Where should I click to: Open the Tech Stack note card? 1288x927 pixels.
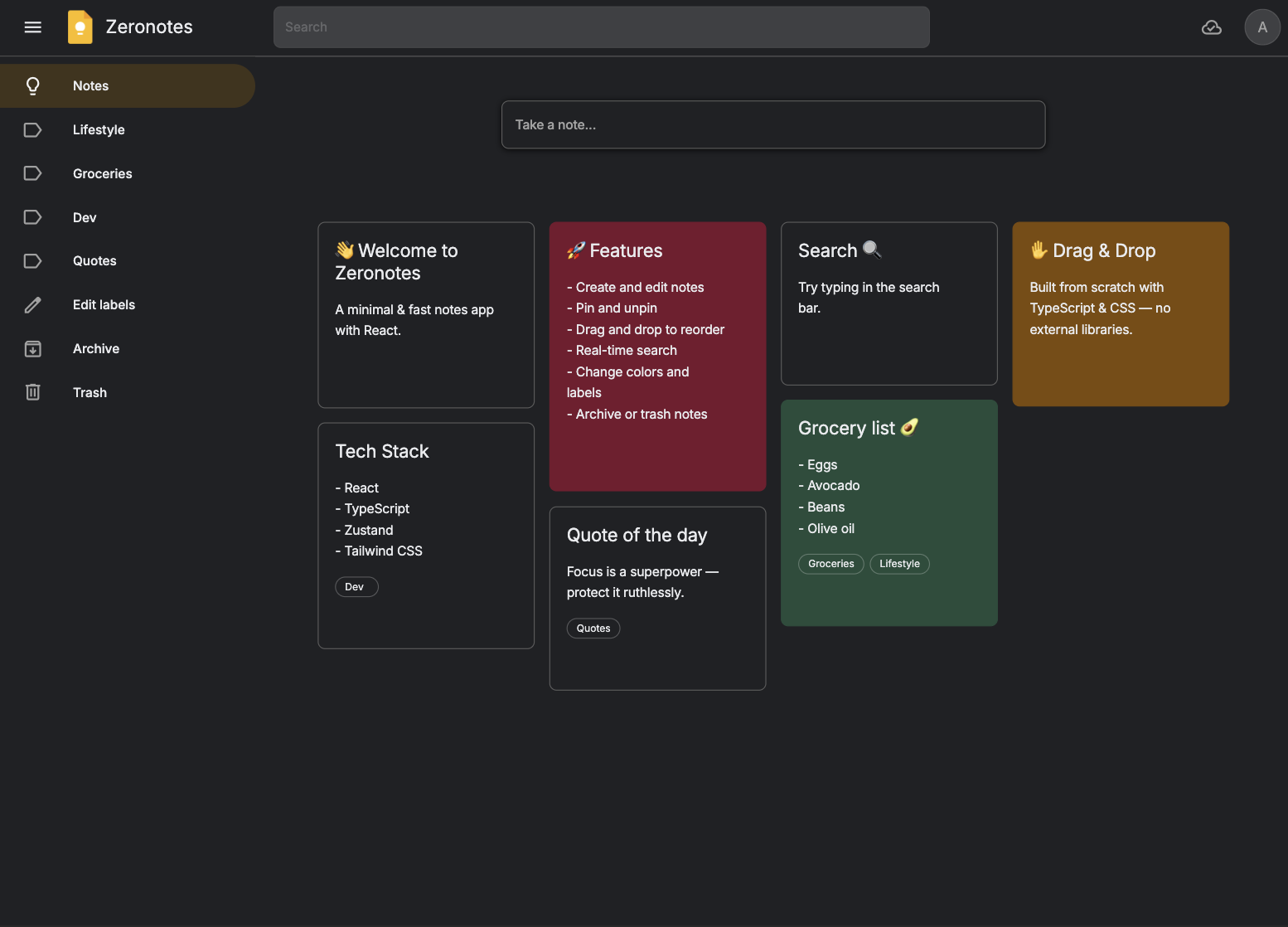pos(426,536)
